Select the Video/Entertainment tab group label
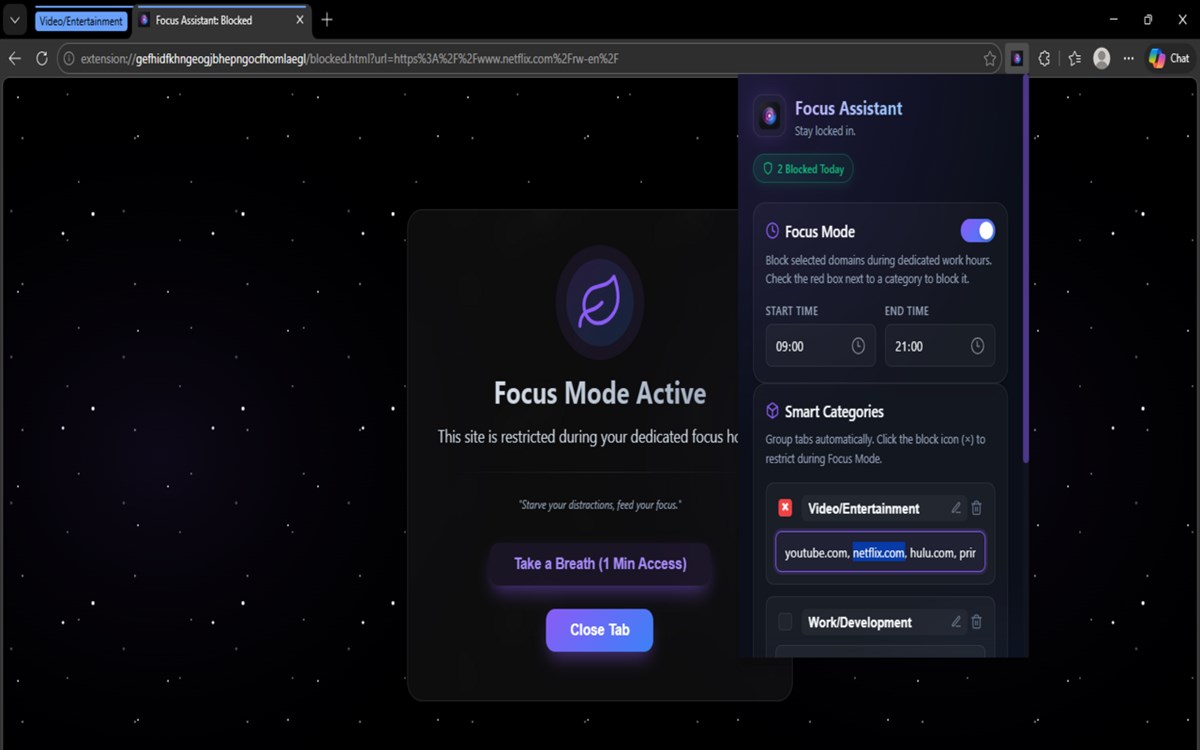 click(x=81, y=20)
